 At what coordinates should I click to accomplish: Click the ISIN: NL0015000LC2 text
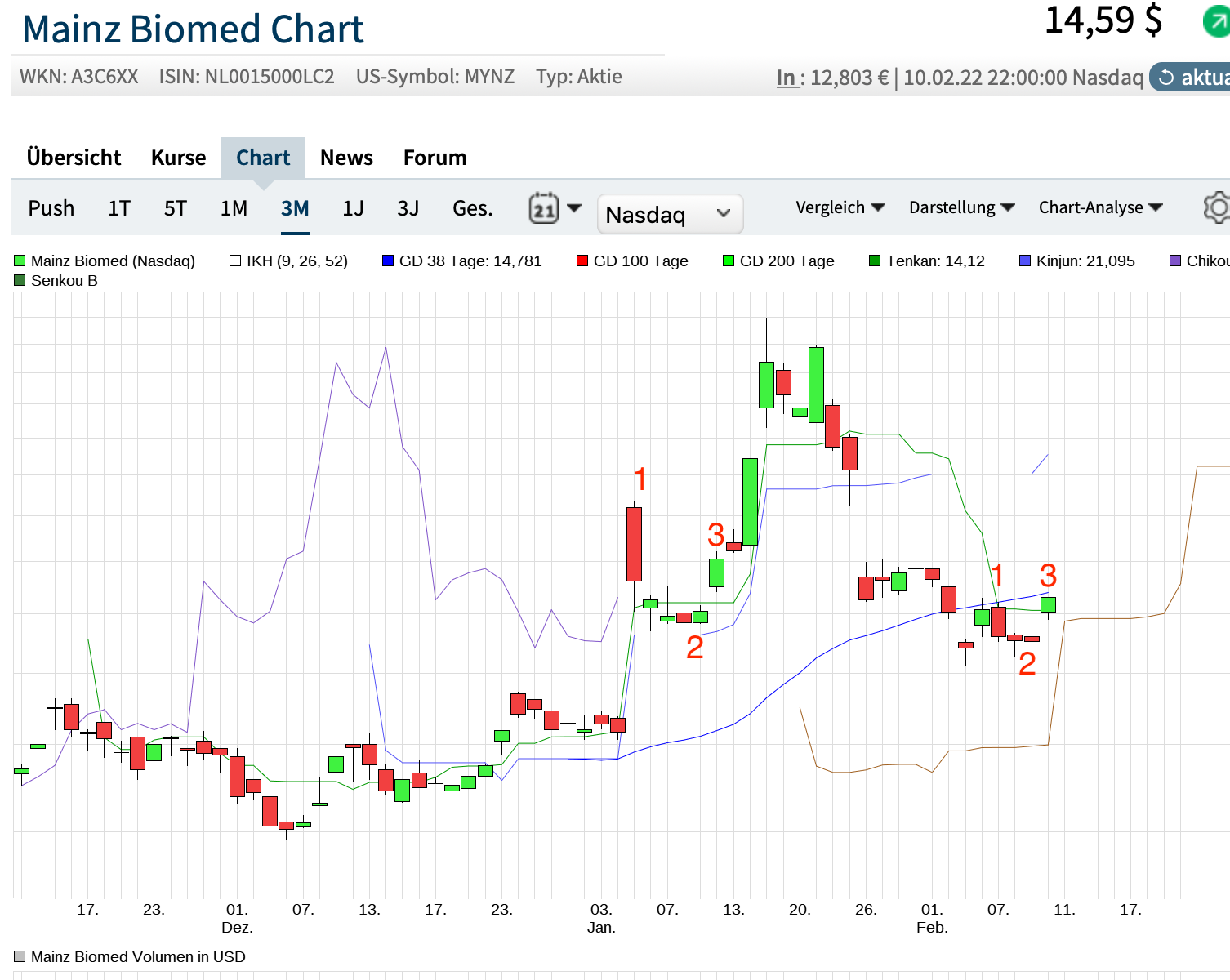pyautogui.click(x=247, y=77)
